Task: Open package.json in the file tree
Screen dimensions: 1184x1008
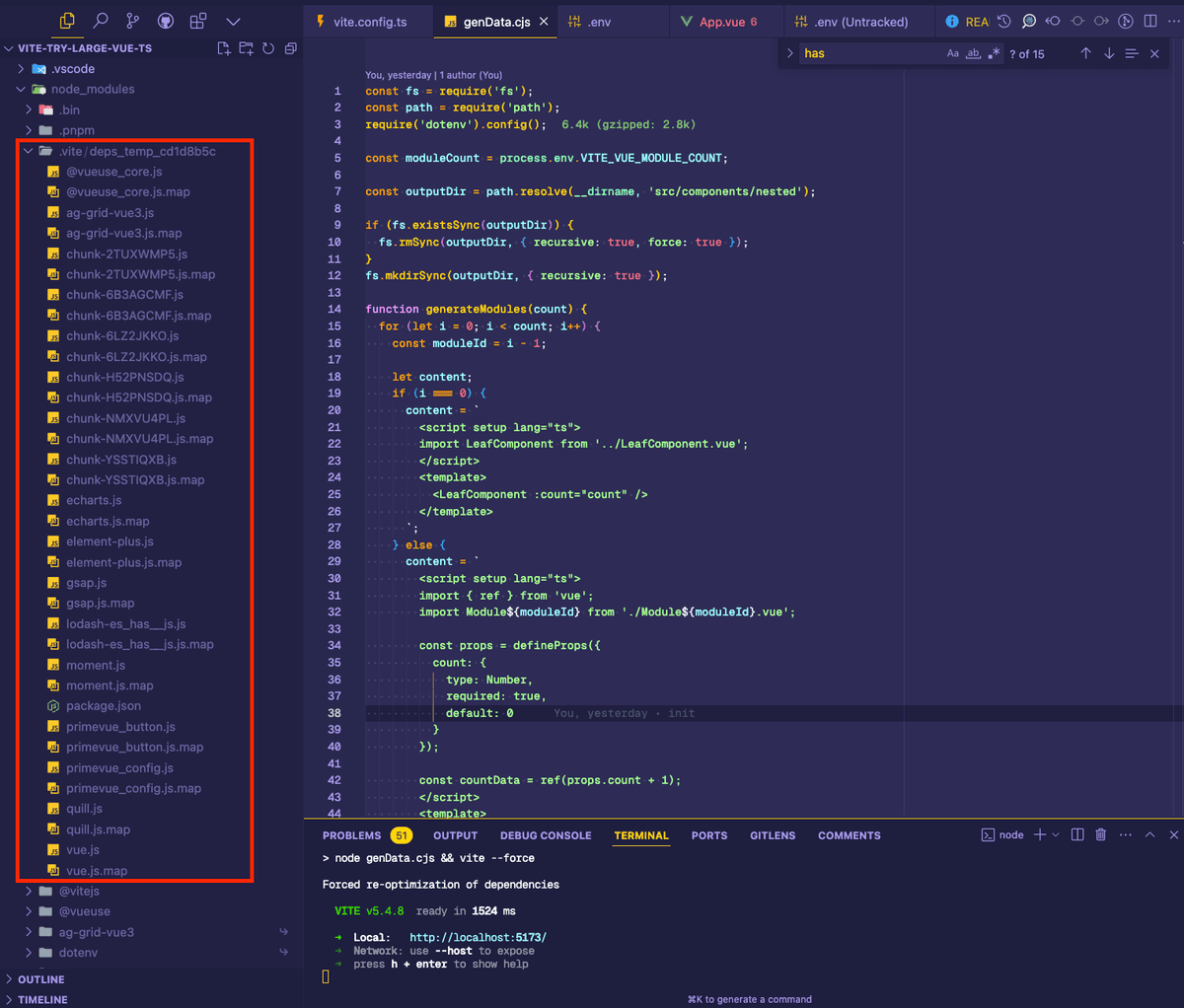Action: click(x=103, y=706)
